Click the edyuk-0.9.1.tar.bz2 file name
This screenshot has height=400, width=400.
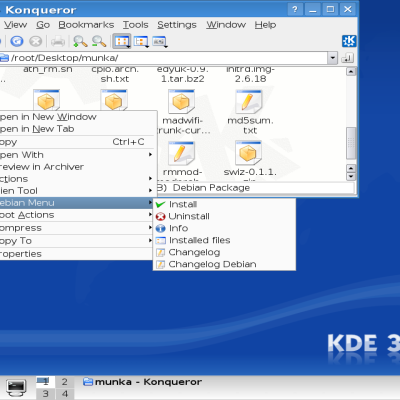click(183, 74)
